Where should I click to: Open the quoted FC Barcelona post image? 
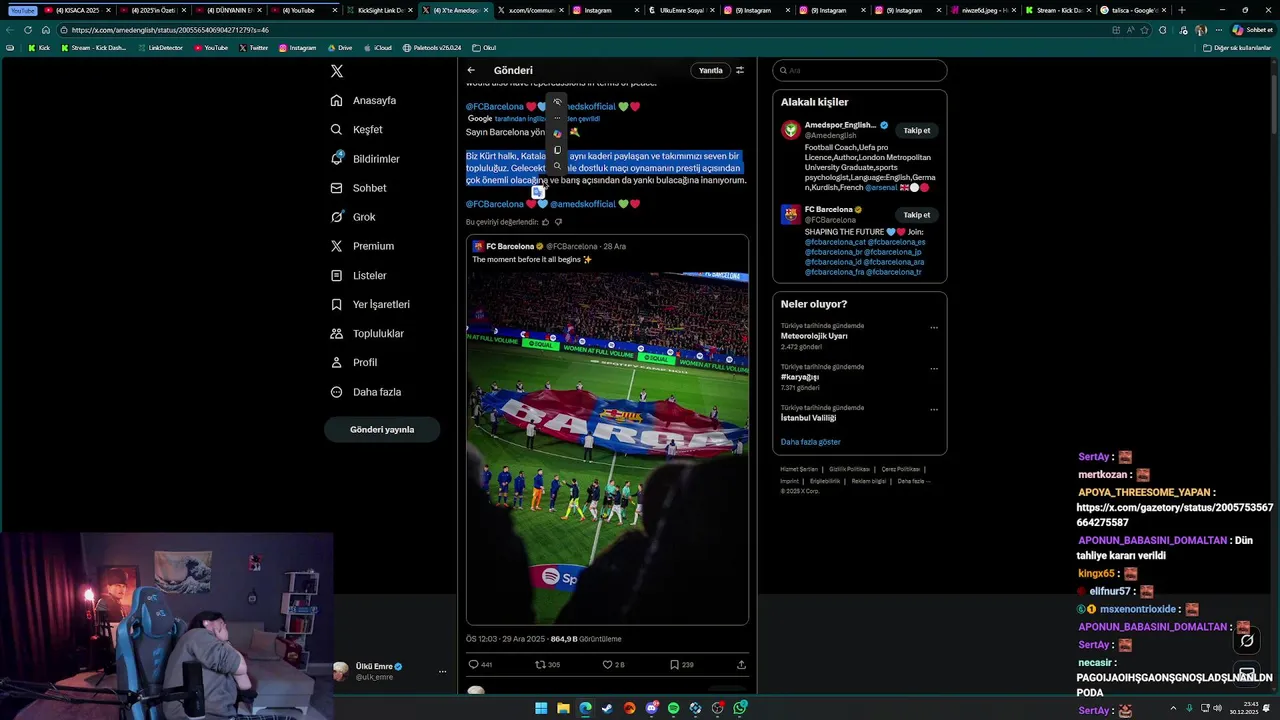pos(607,448)
